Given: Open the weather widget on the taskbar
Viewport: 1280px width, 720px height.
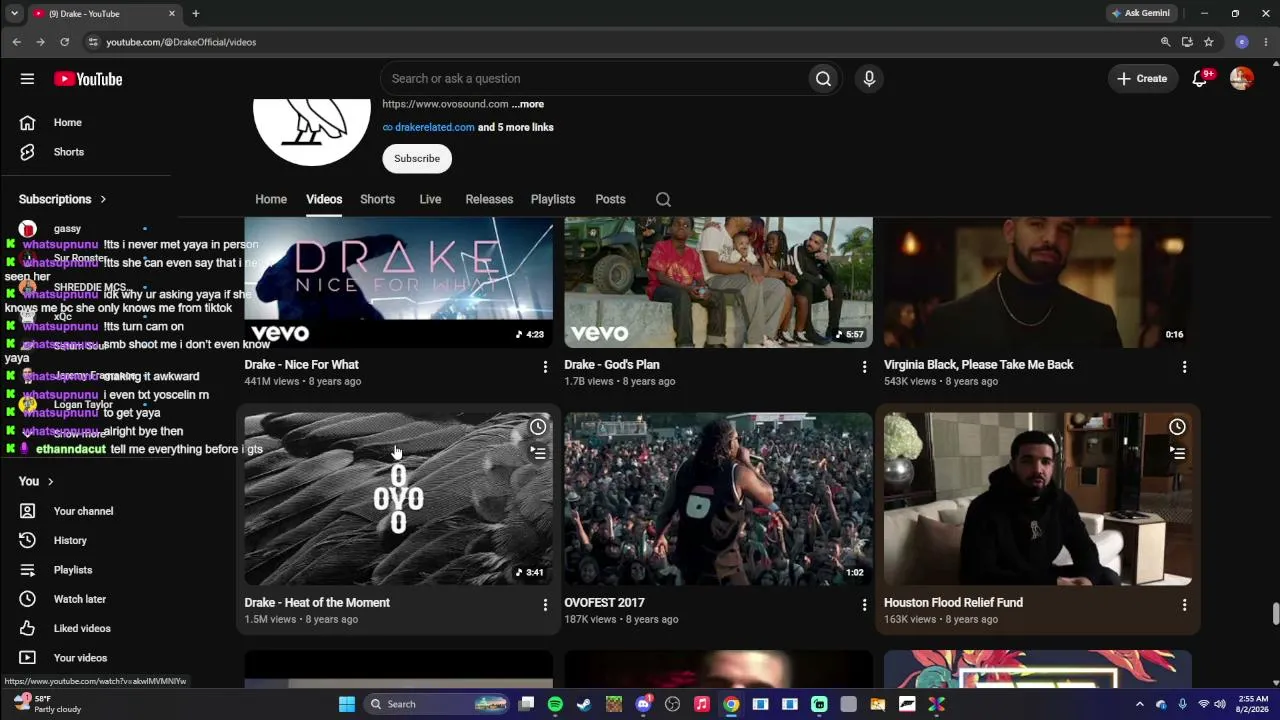Looking at the screenshot, I should [47, 704].
